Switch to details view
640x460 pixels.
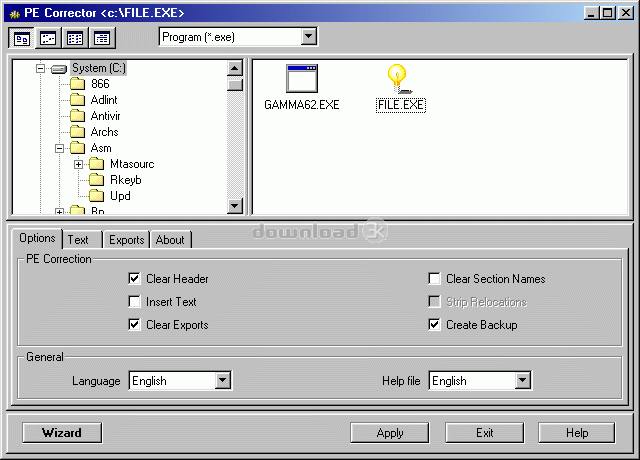(102, 38)
